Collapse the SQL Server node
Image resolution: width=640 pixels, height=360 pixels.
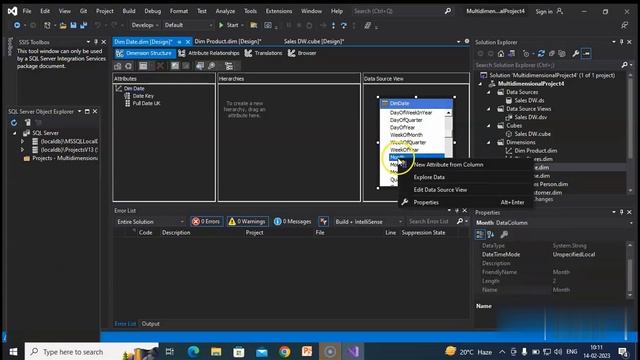(x=15, y=133)
